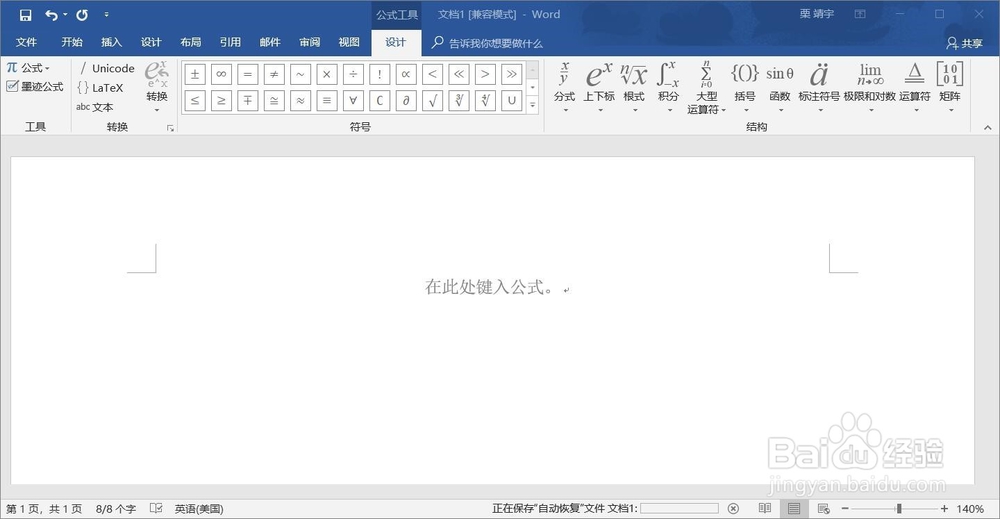Insert the greater-than > symbol
The height and width of the screenshot is (519, 1000).
tap(485, 75)
